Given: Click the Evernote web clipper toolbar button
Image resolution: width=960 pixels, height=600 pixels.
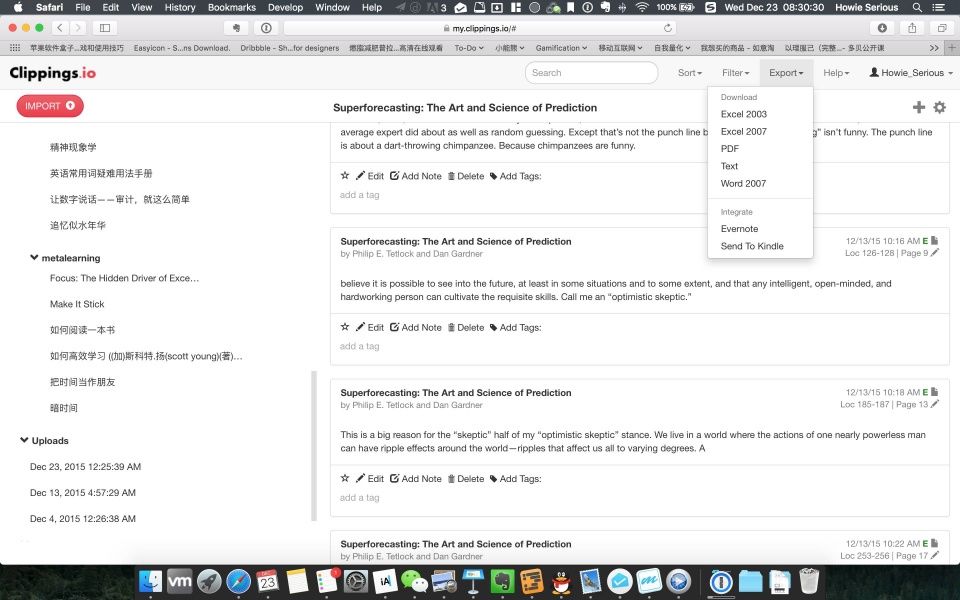Looking at the screenshot, I should point(236,28).
